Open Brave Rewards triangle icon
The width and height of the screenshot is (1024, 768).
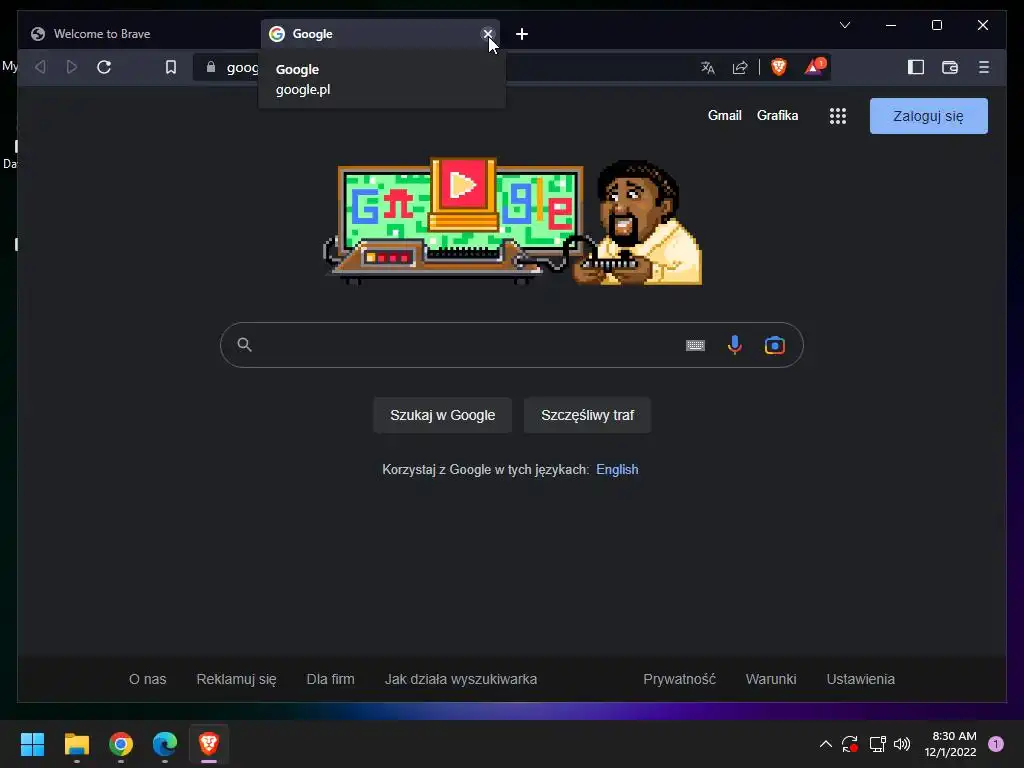coord(814,67)
